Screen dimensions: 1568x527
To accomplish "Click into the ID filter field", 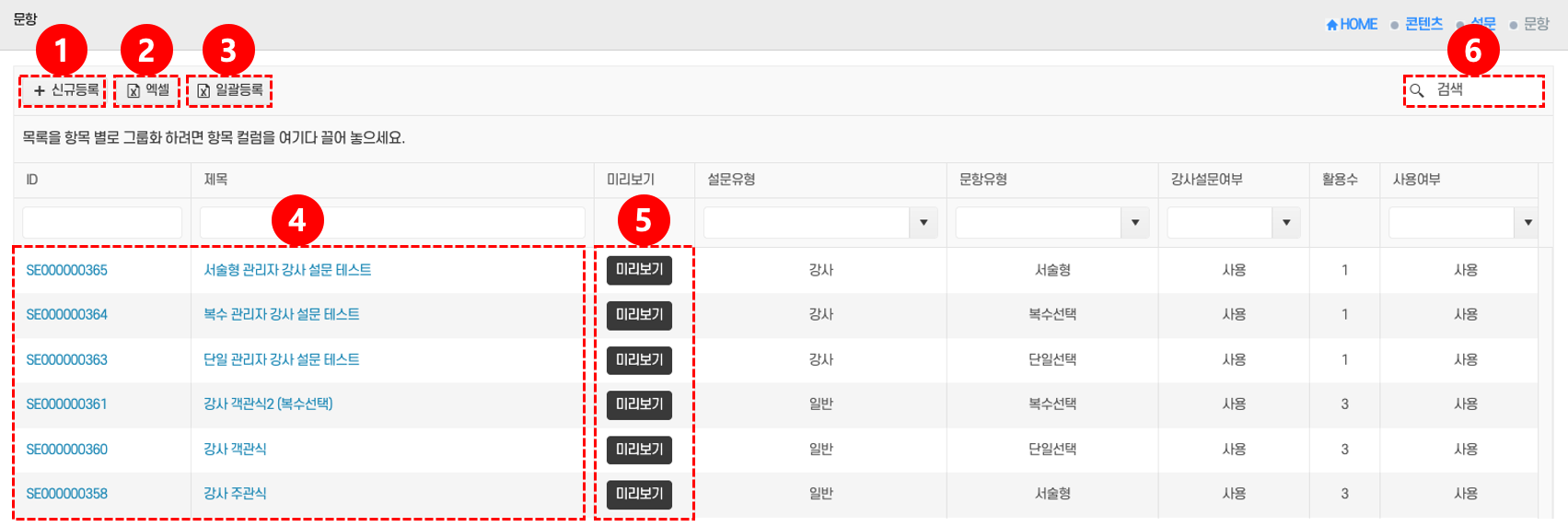I will (102, 223).
